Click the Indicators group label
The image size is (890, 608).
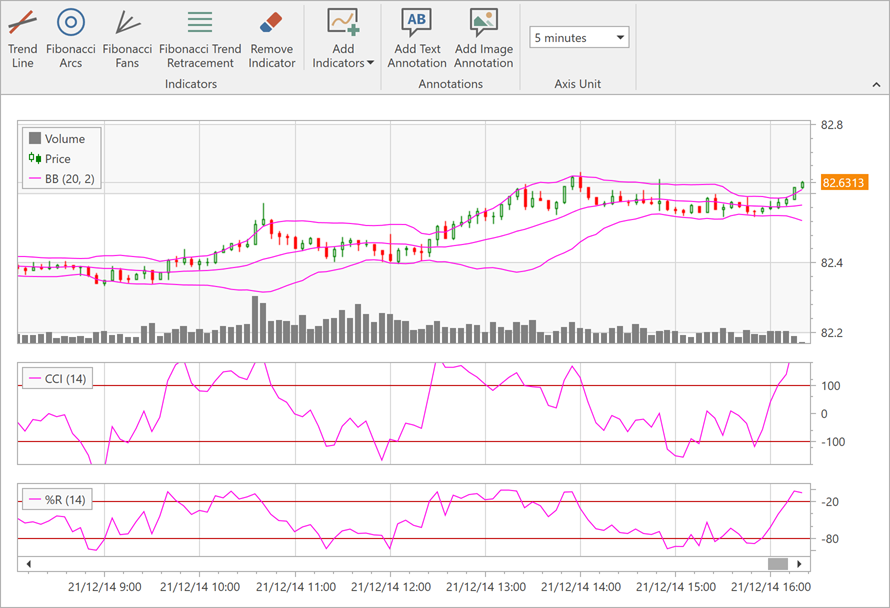pyautogui.click(x=191, y=84)
